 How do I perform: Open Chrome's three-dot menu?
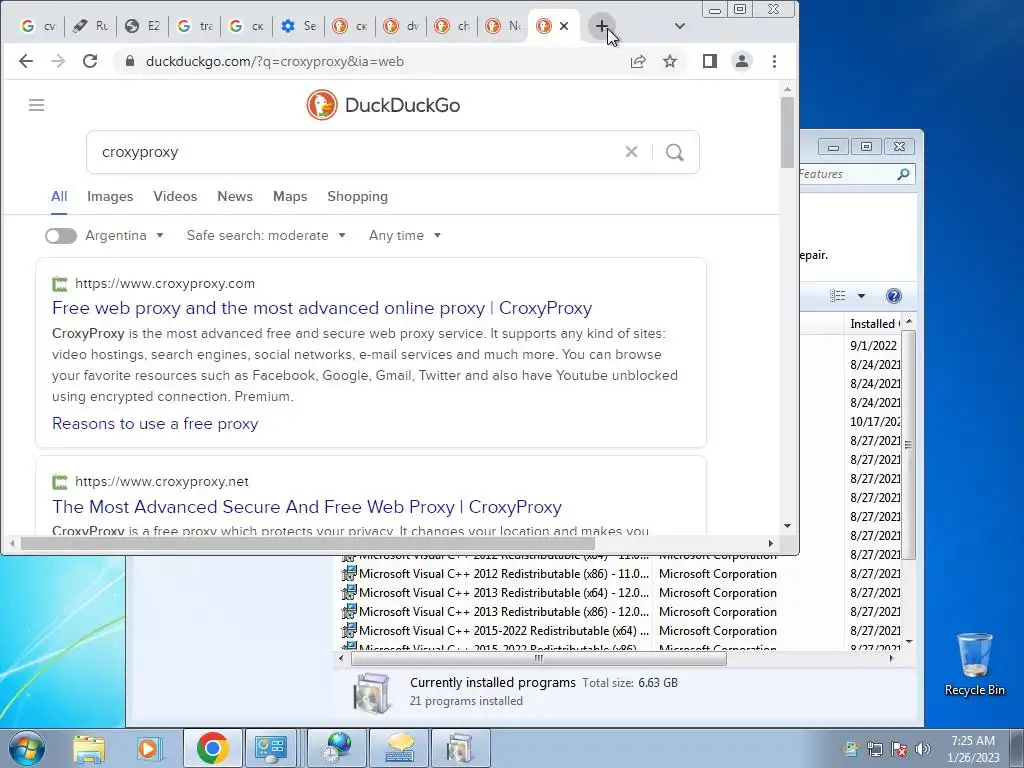point(775,61)
